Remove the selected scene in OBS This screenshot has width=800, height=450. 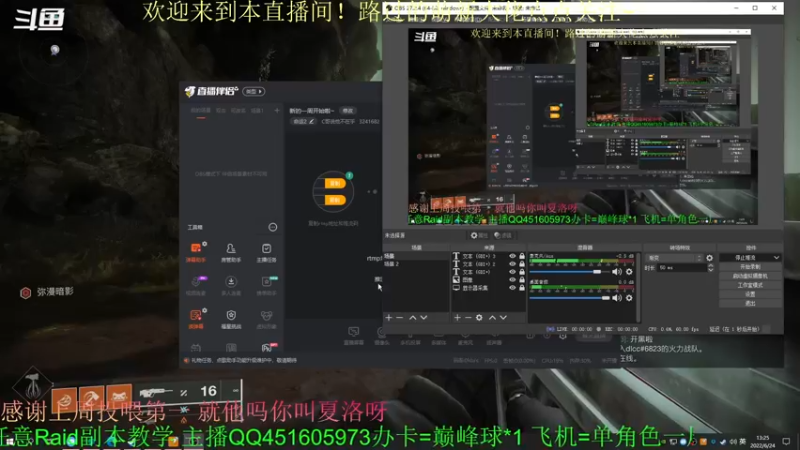pyautogui.click(x=399, y=317)
